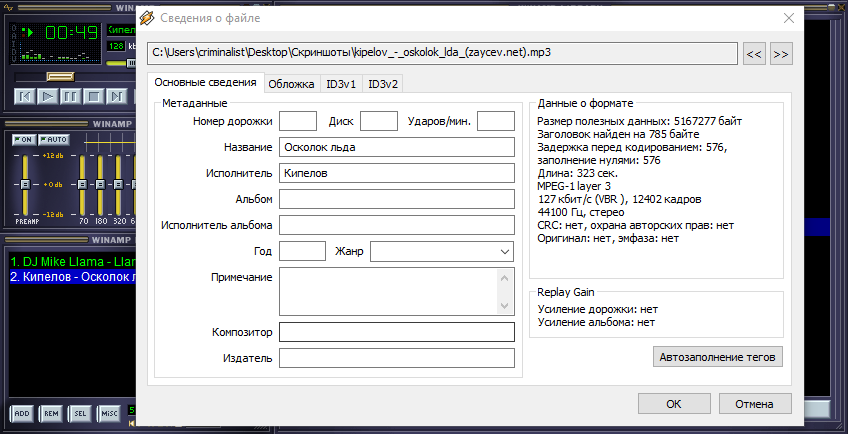Stop playback with the Stop button
This screenshot has width=848, height=434.
[x=94, y=96]
